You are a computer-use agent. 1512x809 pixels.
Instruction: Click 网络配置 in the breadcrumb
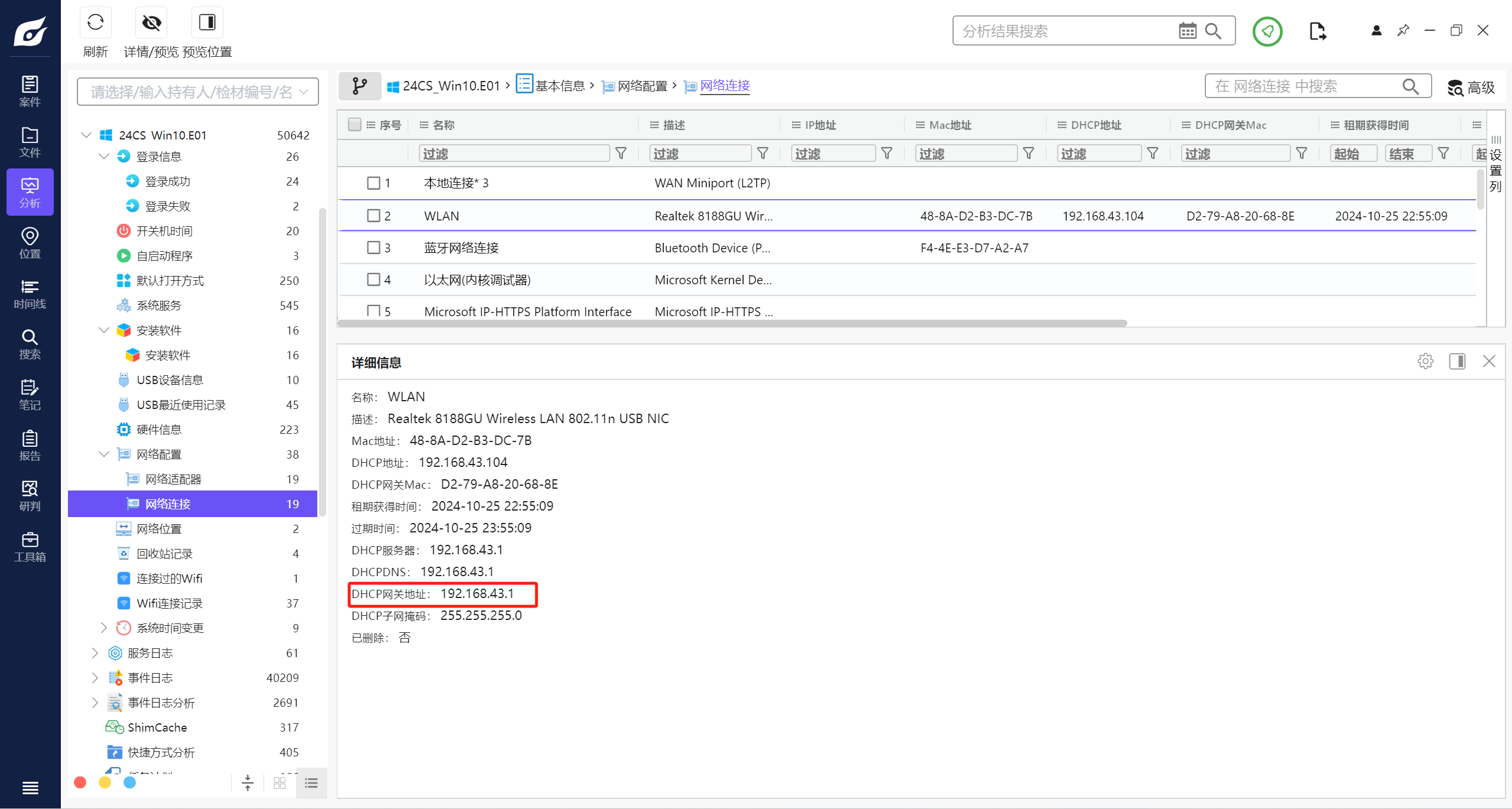(642, 86)
